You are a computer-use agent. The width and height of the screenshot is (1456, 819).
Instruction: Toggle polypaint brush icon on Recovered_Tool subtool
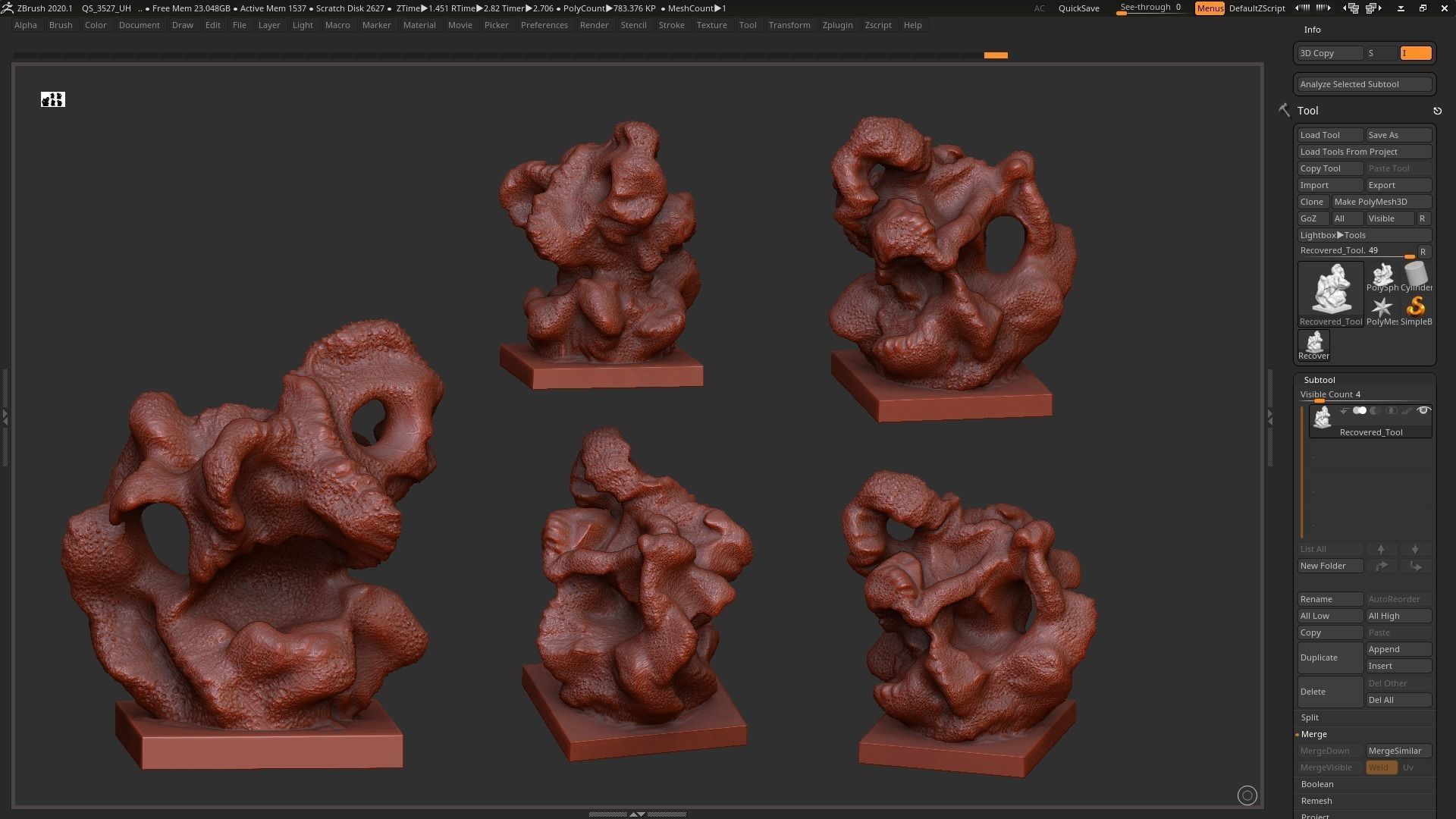coord(1407,410)
